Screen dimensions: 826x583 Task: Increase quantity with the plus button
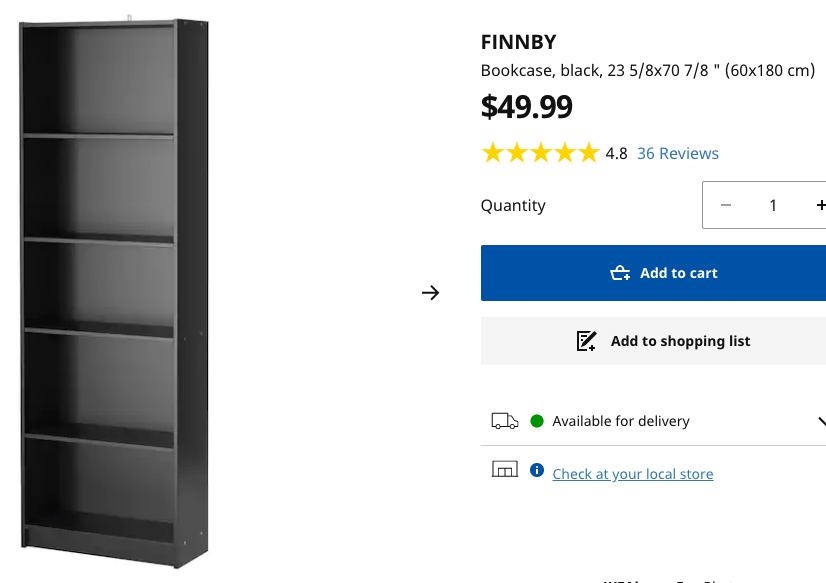coord(820,205)
